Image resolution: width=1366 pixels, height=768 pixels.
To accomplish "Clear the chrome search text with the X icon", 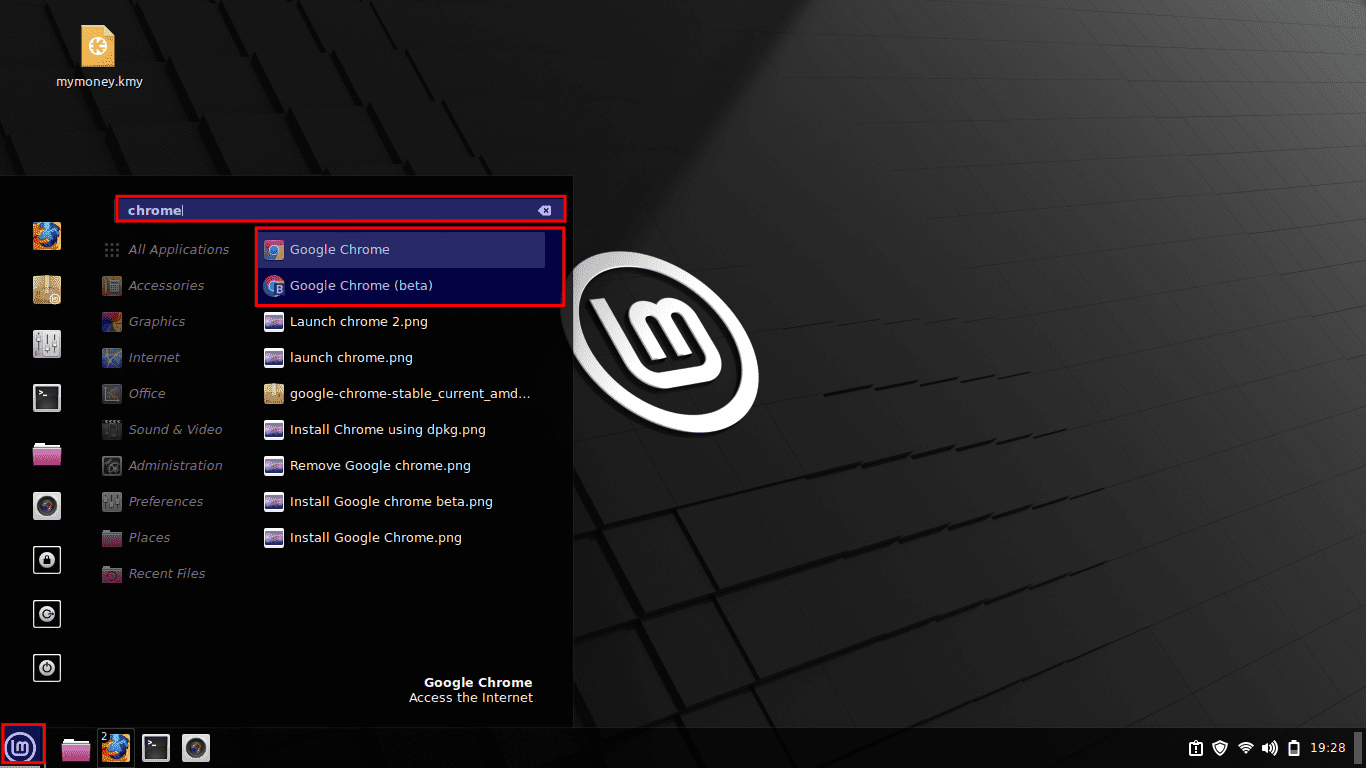I will point(544,210).
